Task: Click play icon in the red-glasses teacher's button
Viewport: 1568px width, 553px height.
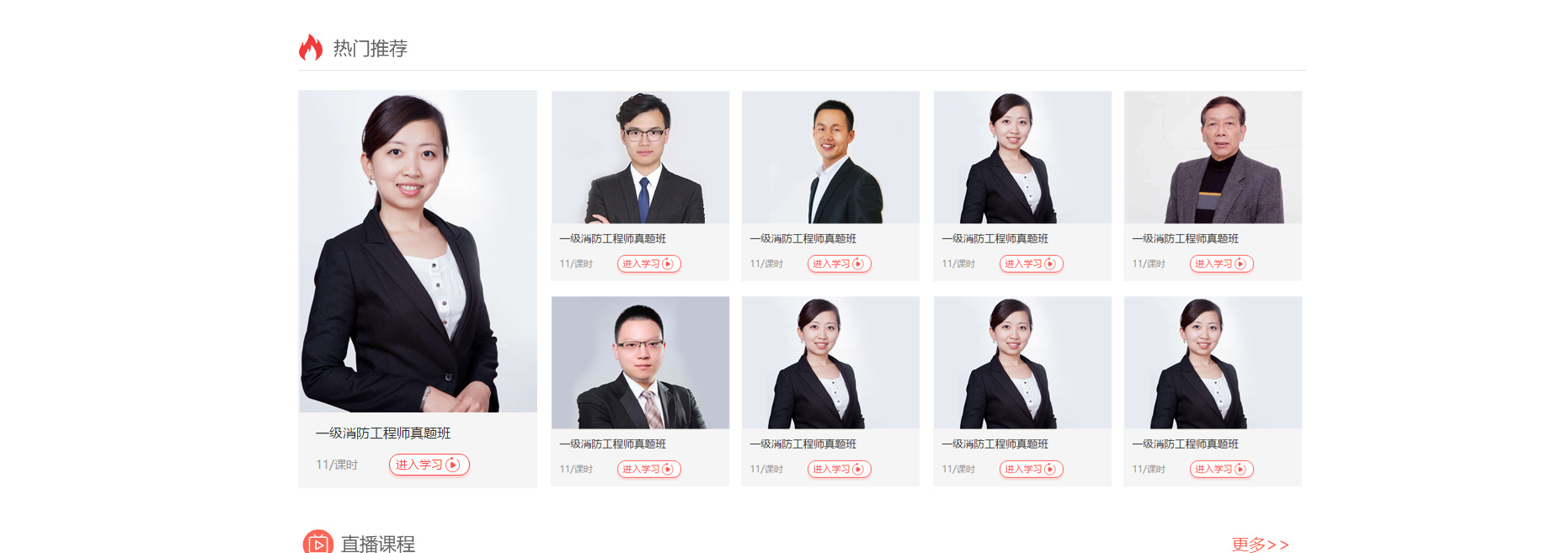Action: (668, 469)
